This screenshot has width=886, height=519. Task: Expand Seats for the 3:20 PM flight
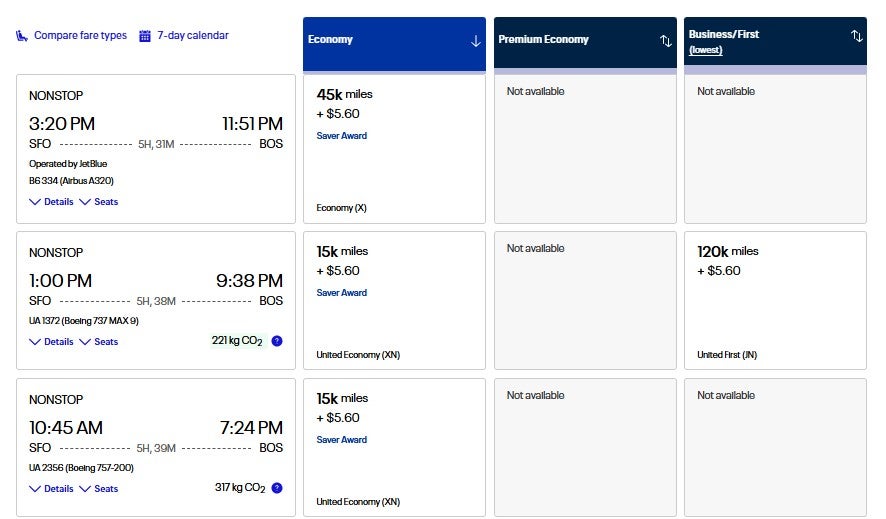(99, 202)
